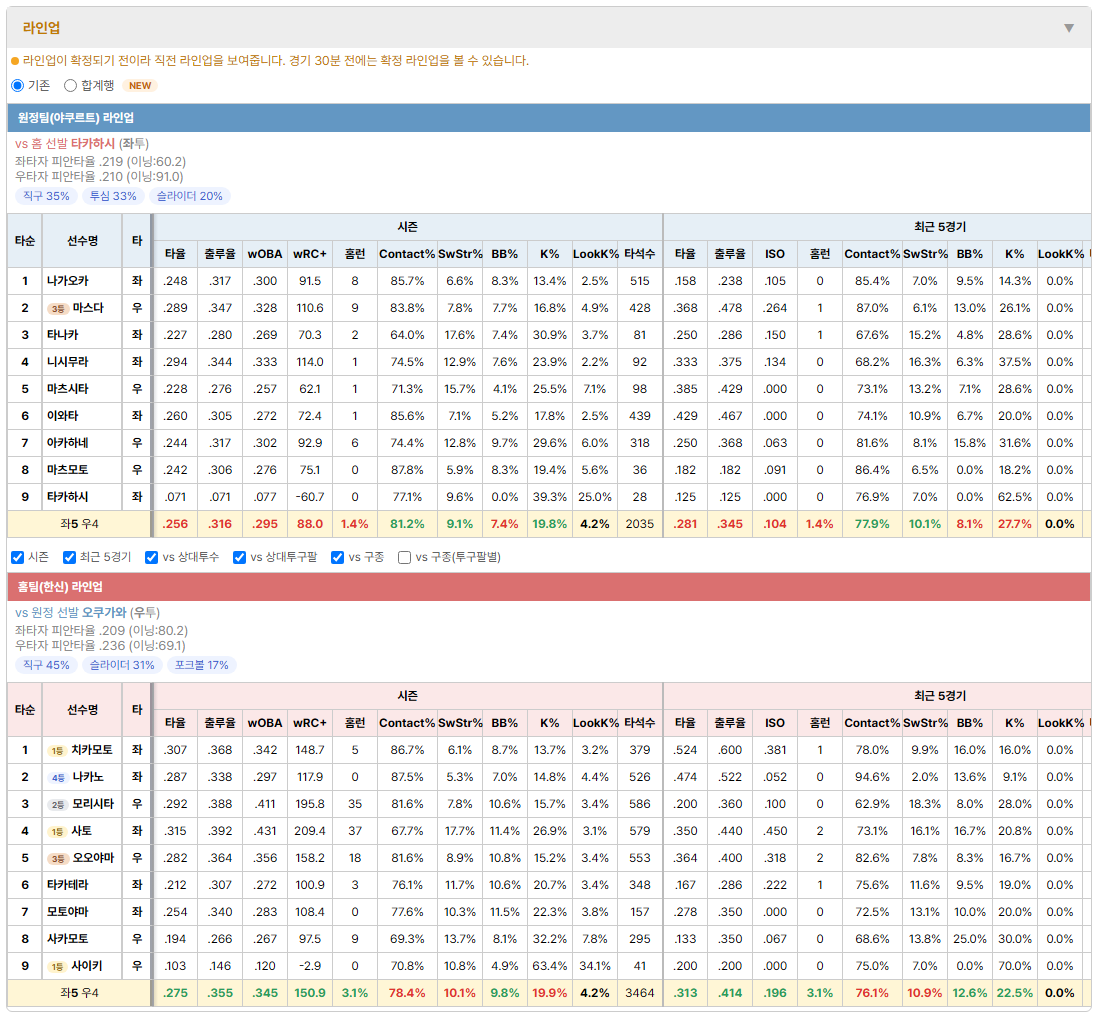Click the 라인업 panel title

click(41, 28)
